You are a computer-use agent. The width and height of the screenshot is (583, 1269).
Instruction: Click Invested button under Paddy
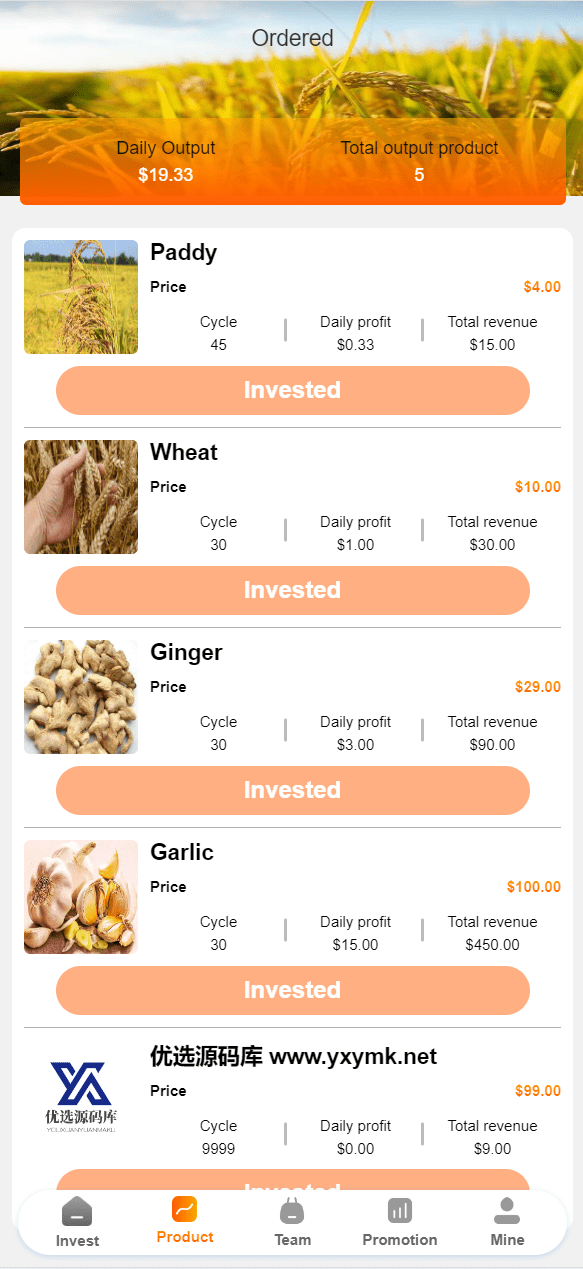[293, 390]
